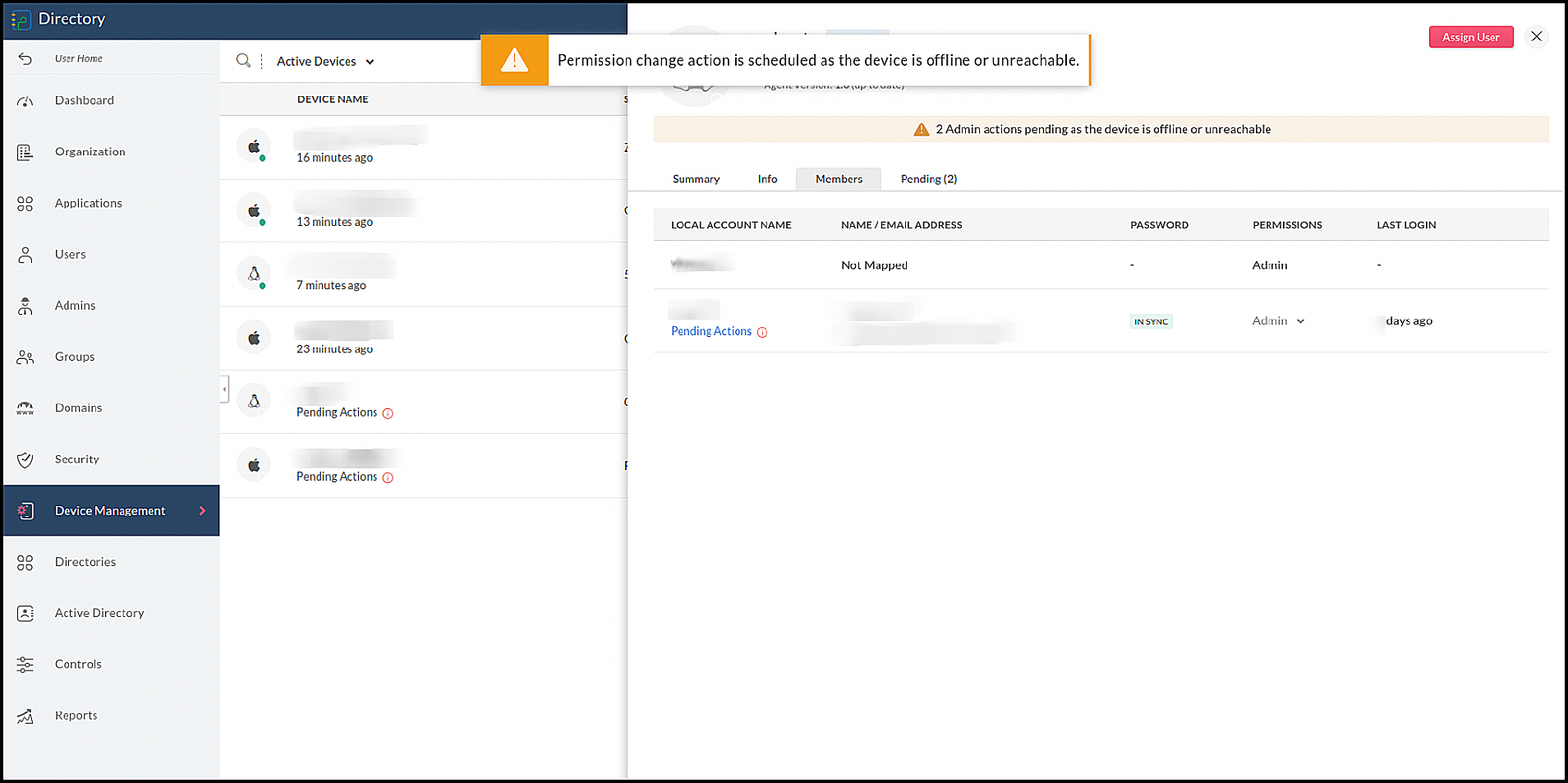Viewport: 1568px width, 783px height.
Task: Click the Domains www icon
Action: [x=25, y=408]
